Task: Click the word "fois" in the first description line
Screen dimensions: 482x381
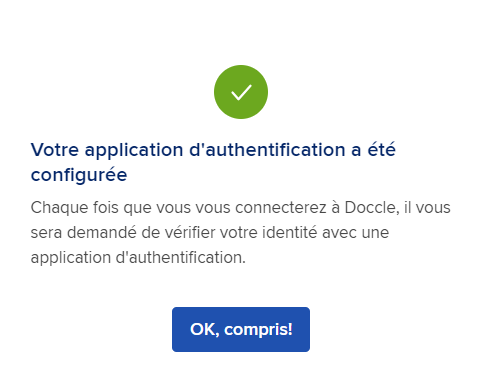Action: click(106, 207)
